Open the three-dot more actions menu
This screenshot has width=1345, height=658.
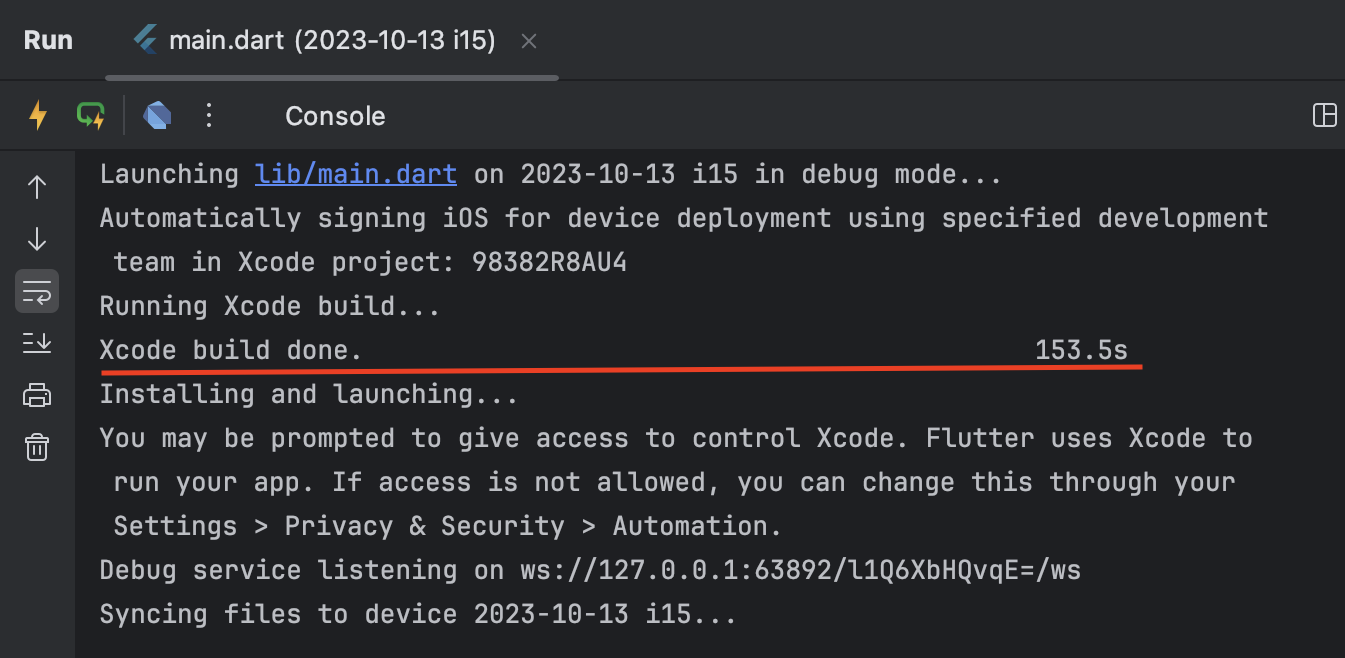209,116
